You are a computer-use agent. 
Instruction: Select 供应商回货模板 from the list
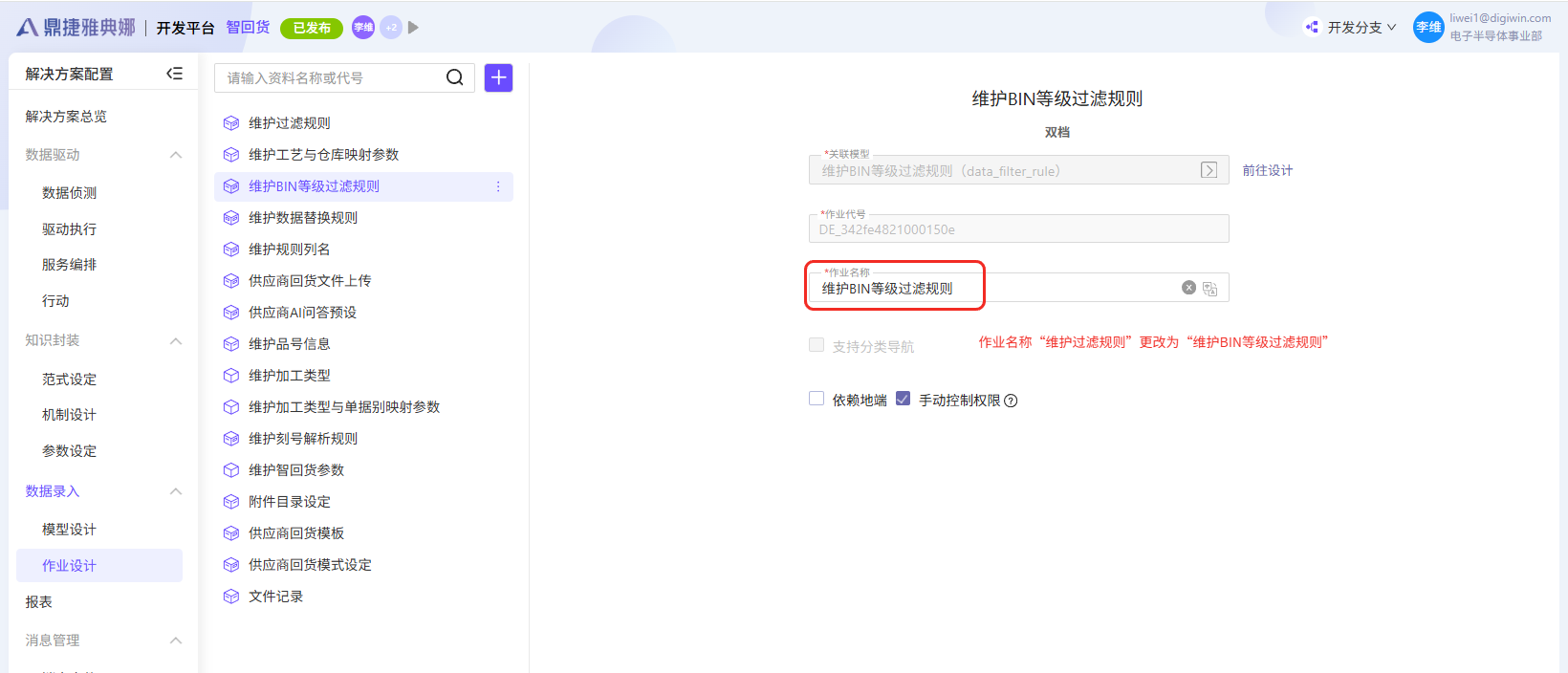[296, 533]
